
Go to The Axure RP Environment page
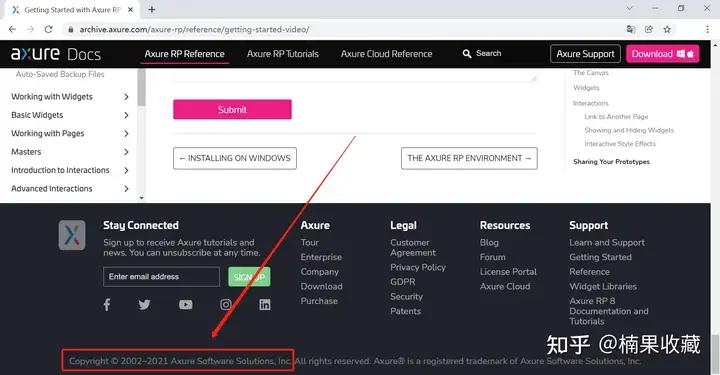click(469, 158)
